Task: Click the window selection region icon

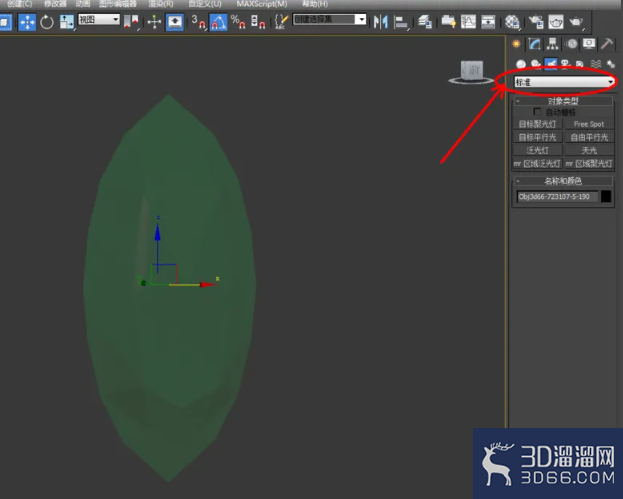Action: pyautogui.click(x=5, y=22)
